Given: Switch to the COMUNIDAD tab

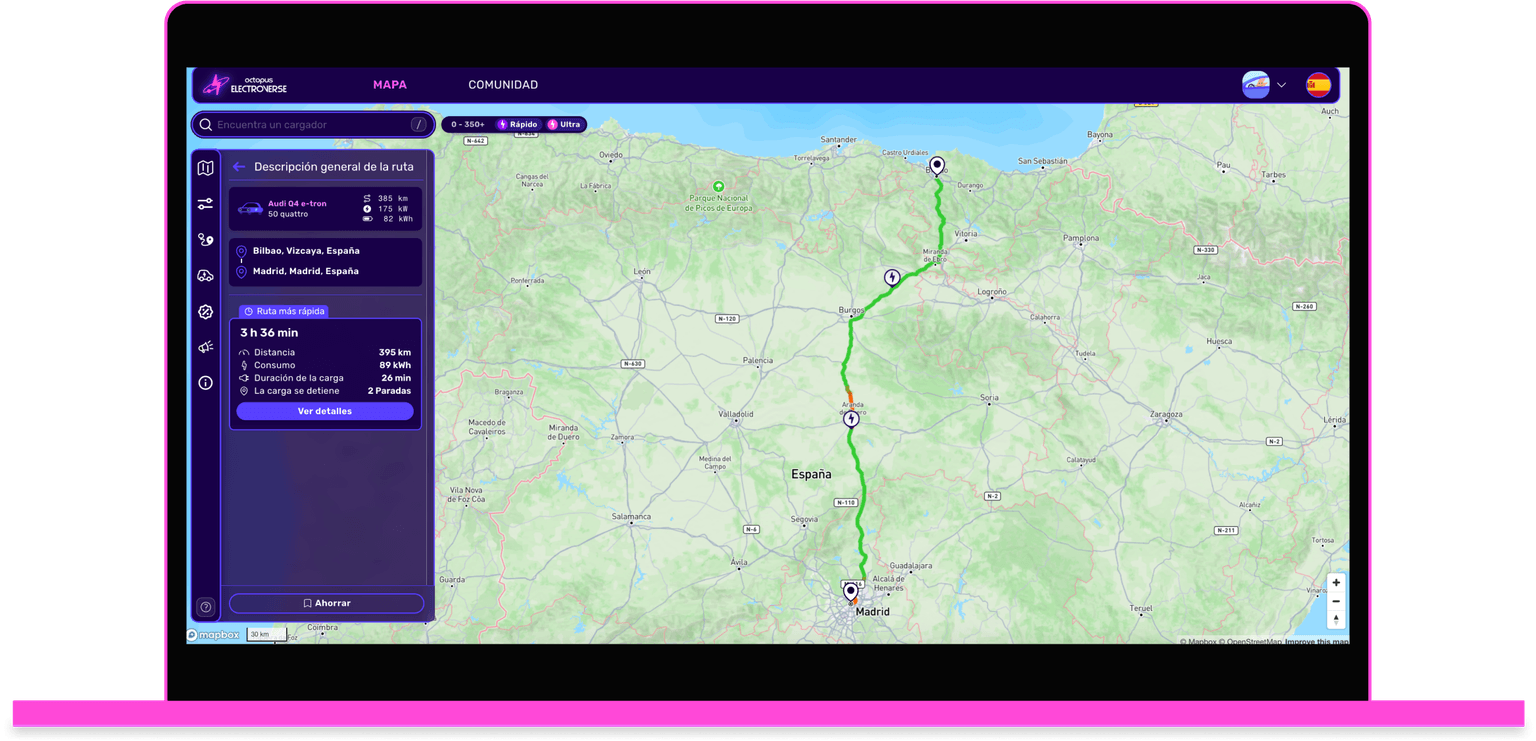Looking at the screenshot, I should click(x=503, y=85).
